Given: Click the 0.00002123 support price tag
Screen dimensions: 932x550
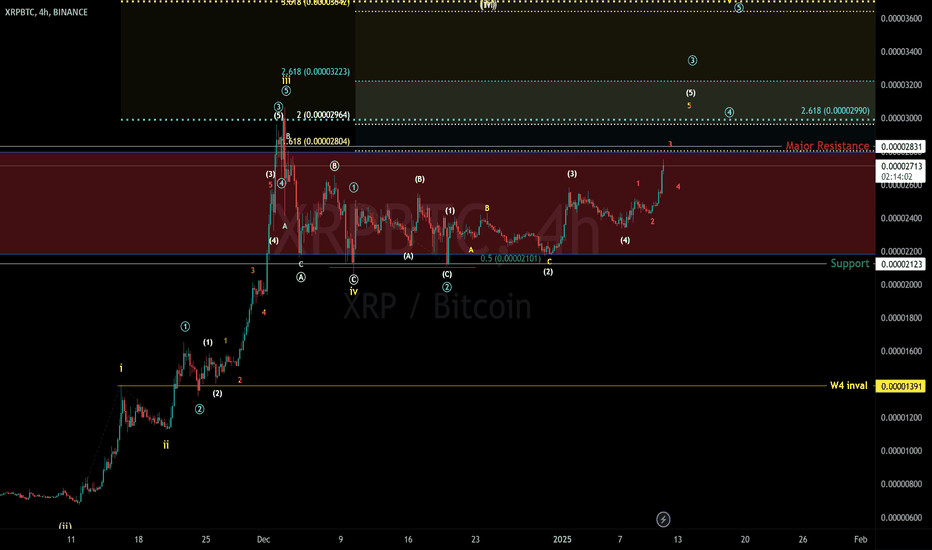Looking at the screenshot, I should [902, 264].
